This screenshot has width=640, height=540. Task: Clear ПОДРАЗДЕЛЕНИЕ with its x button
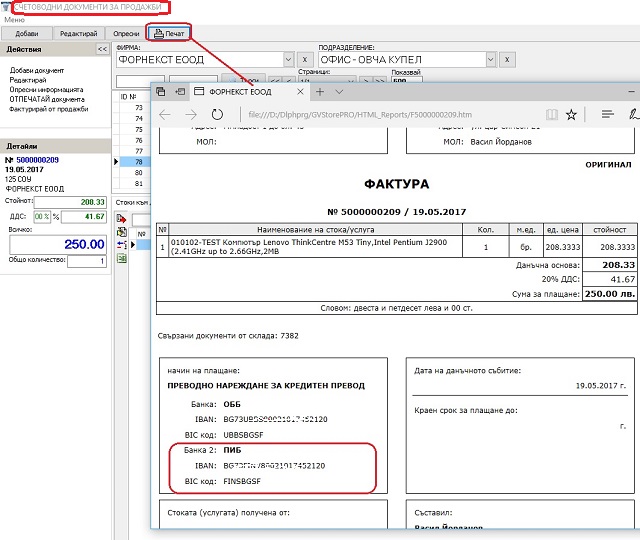tap(507, 60)
